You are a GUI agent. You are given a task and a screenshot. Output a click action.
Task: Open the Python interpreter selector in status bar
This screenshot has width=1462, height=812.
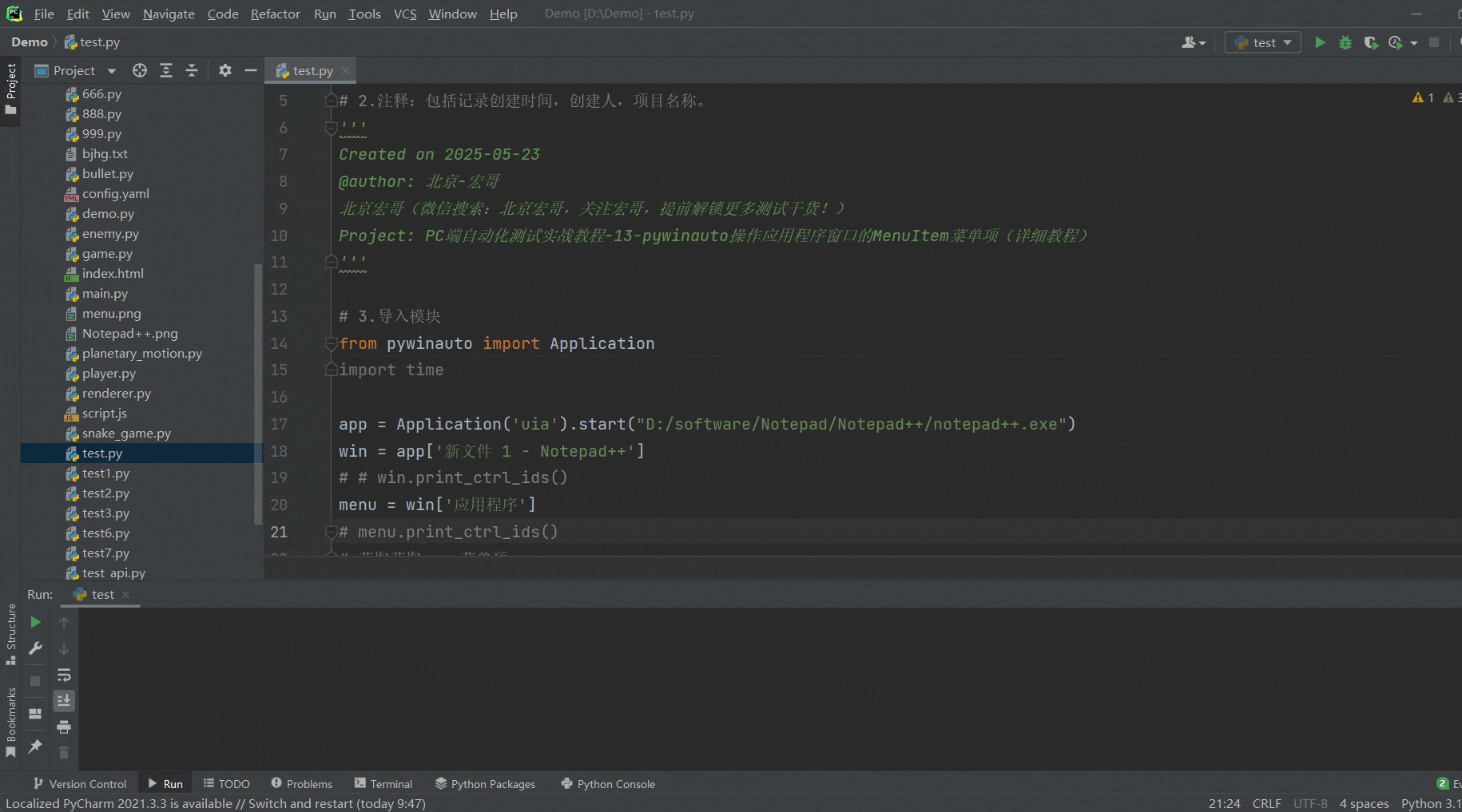click(x=1430, y=803)
